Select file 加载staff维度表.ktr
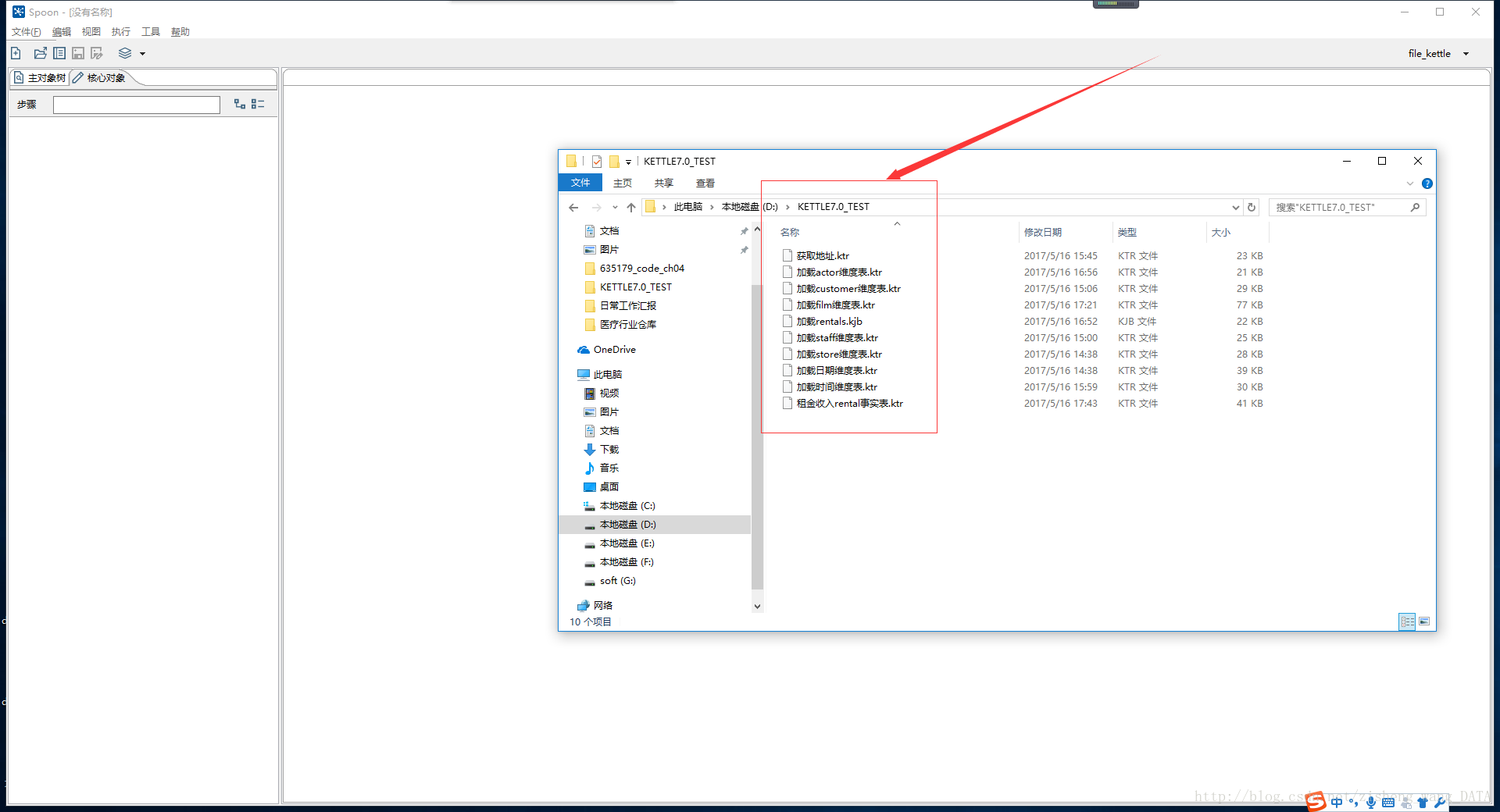This screenshot has width=1500, height=812. point(837,338)
